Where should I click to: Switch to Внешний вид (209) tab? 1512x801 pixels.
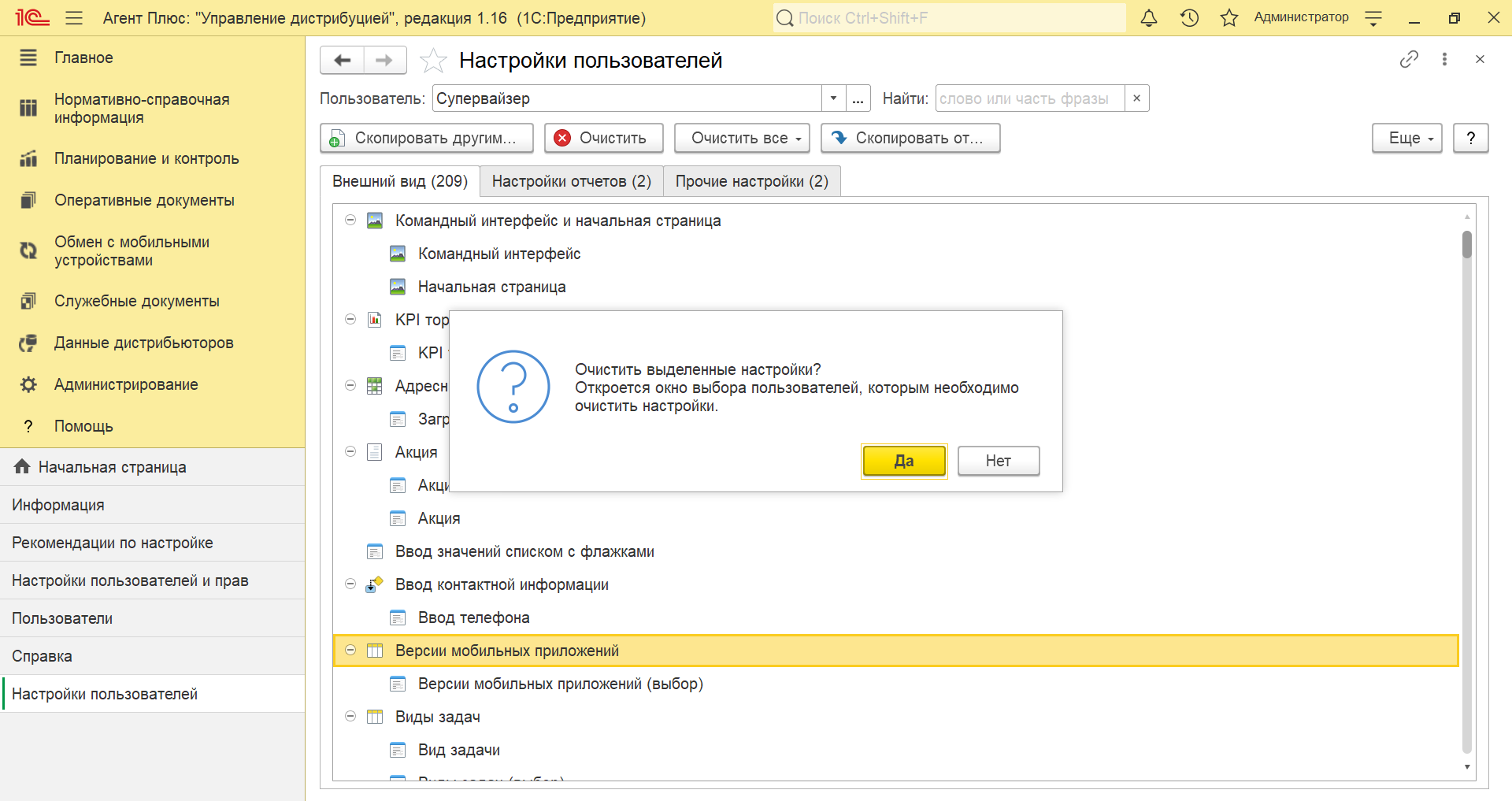tap(400, 181)
